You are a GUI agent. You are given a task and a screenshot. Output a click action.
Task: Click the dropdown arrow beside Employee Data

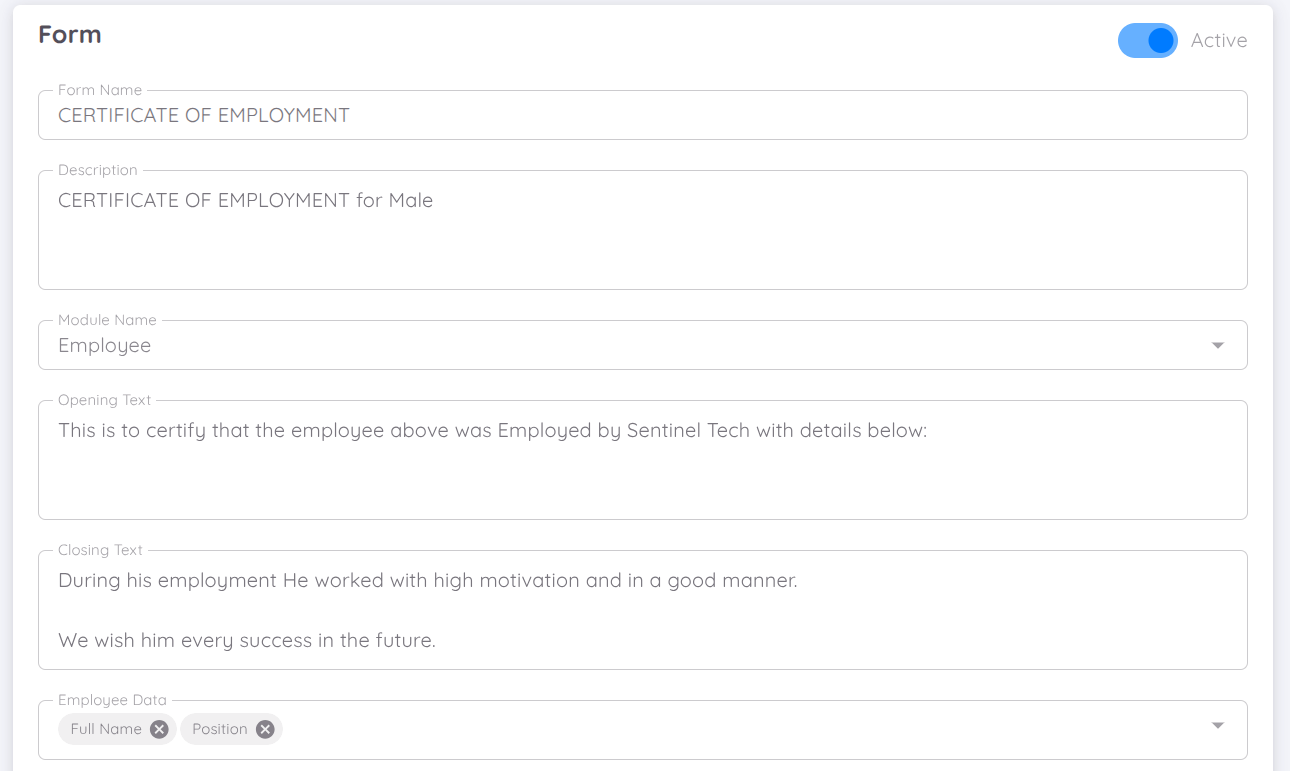click(x=1217, y=724)
